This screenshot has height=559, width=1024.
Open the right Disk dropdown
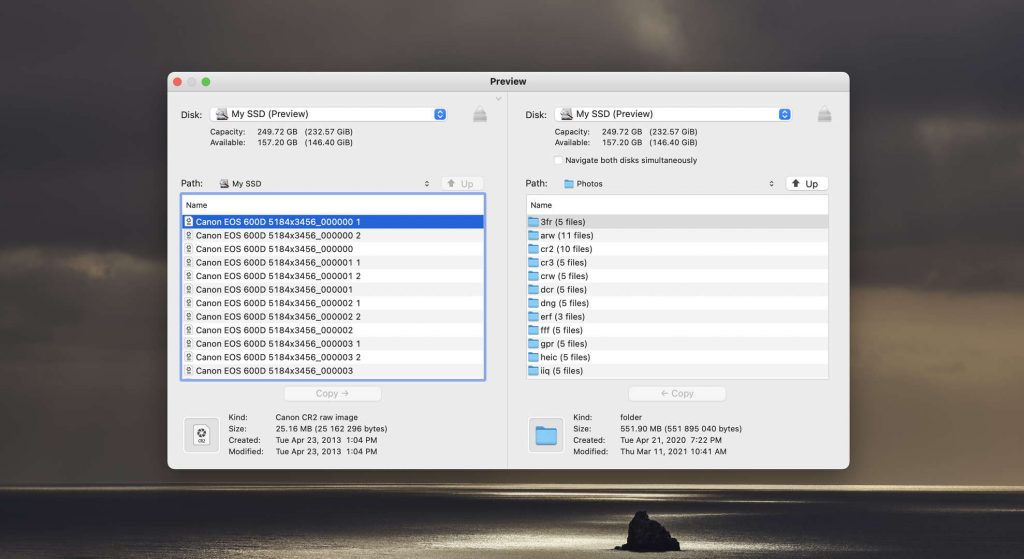(x=672, y=114)
